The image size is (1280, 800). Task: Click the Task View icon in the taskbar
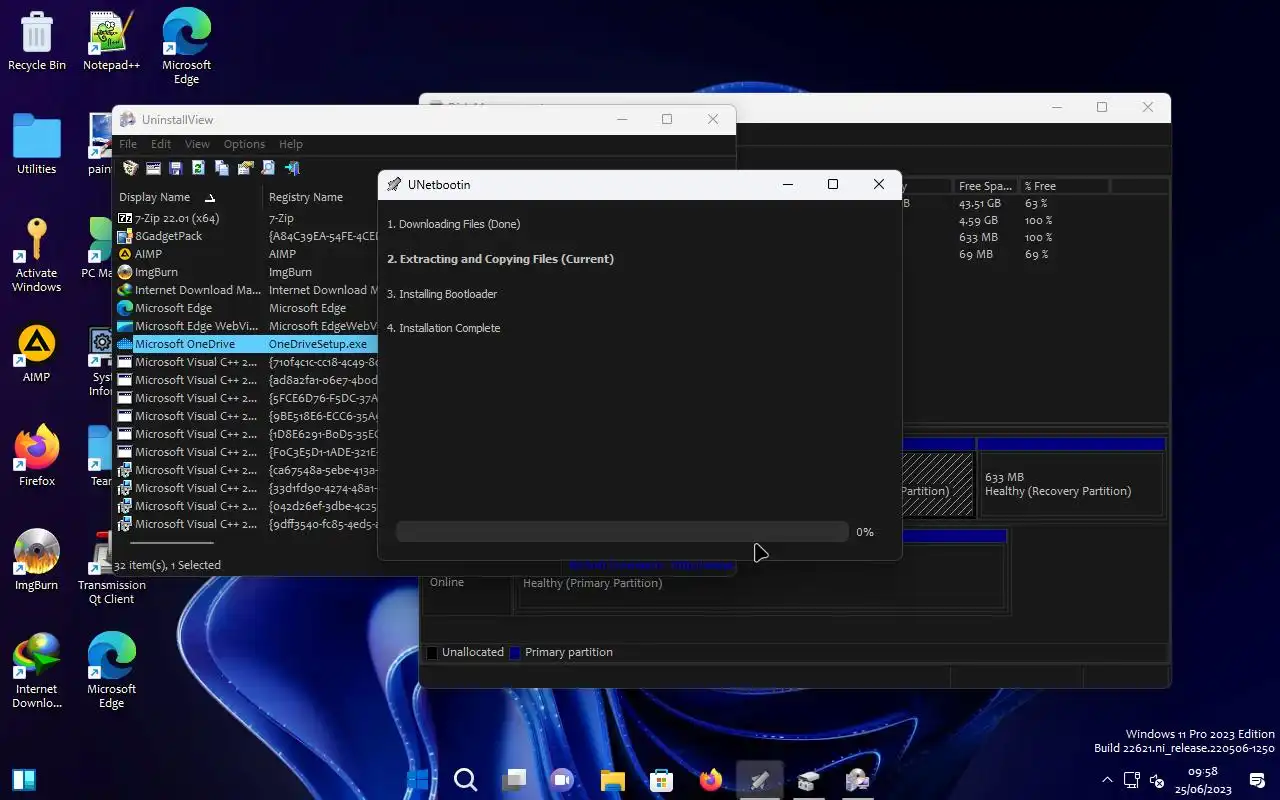[x=514, y=780]
